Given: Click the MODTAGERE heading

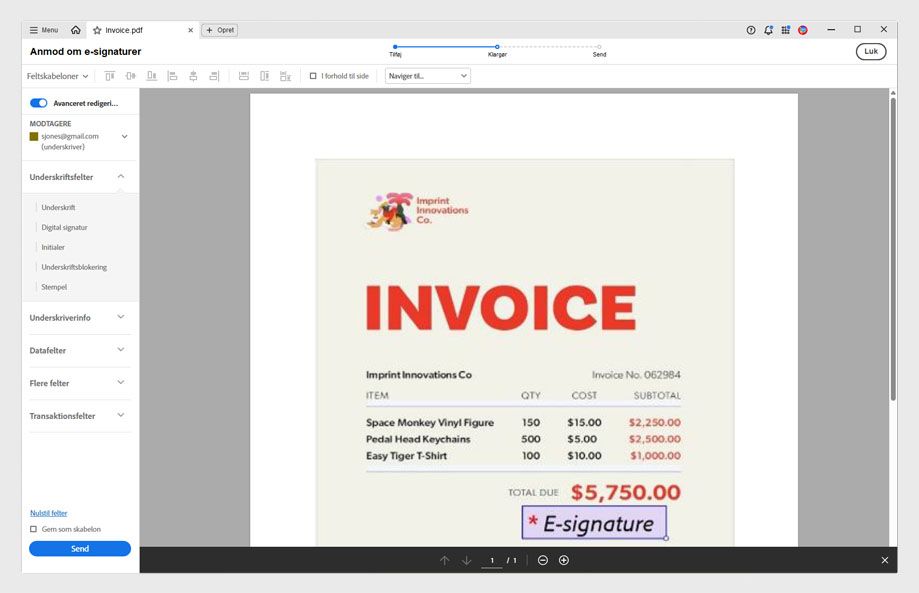Looking at the screenshot, I should (50, 124).
